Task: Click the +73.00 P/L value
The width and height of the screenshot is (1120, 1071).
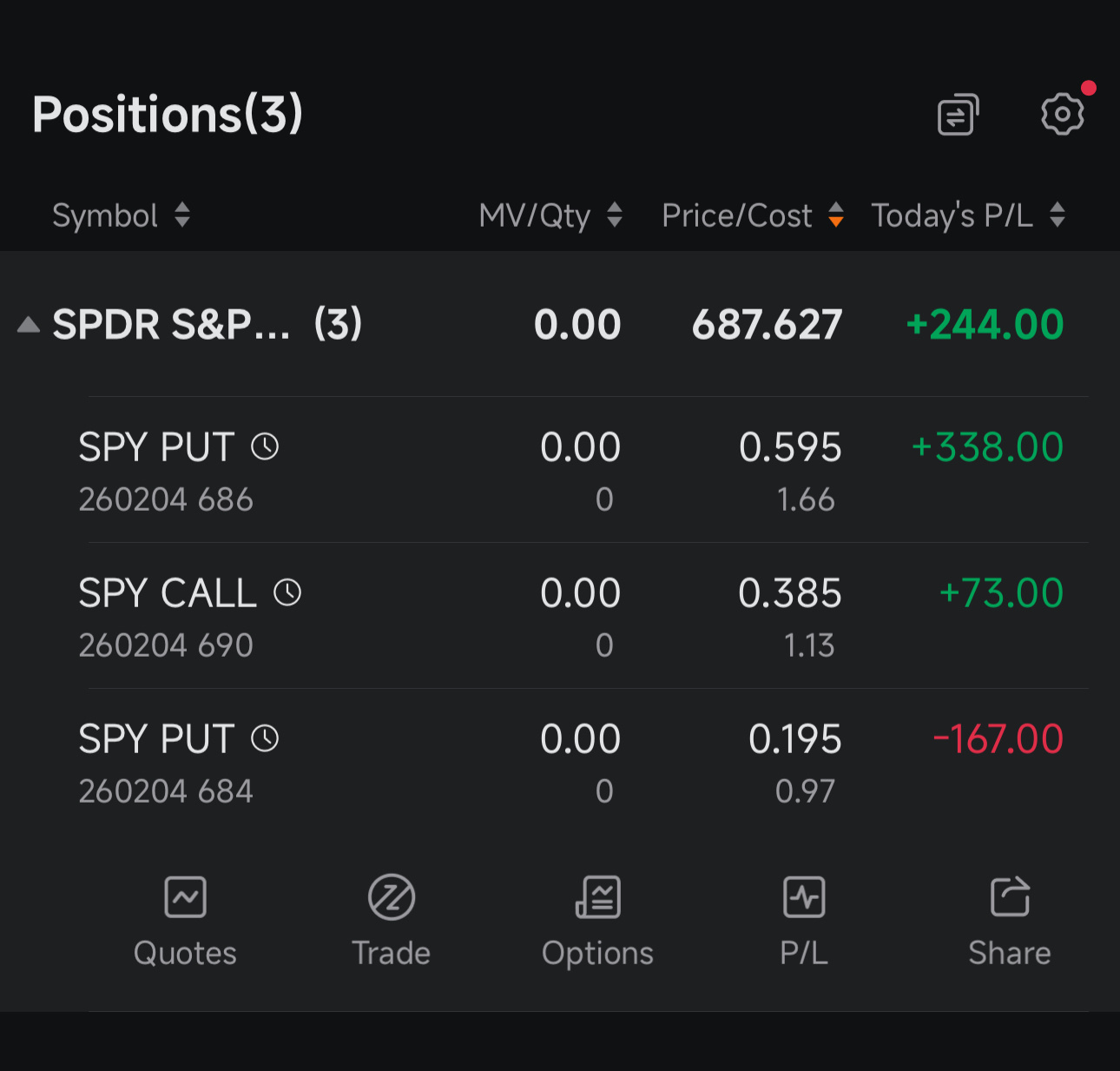Action: pyautogui.click(x=1001, y=594)
